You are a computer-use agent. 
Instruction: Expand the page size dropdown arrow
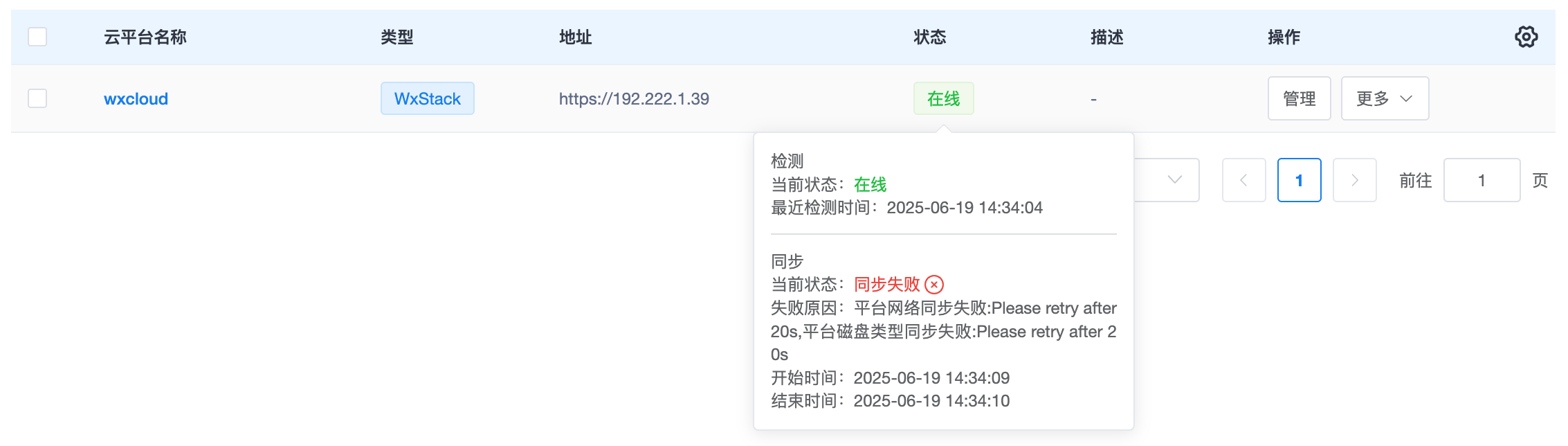click(1174, 180)
